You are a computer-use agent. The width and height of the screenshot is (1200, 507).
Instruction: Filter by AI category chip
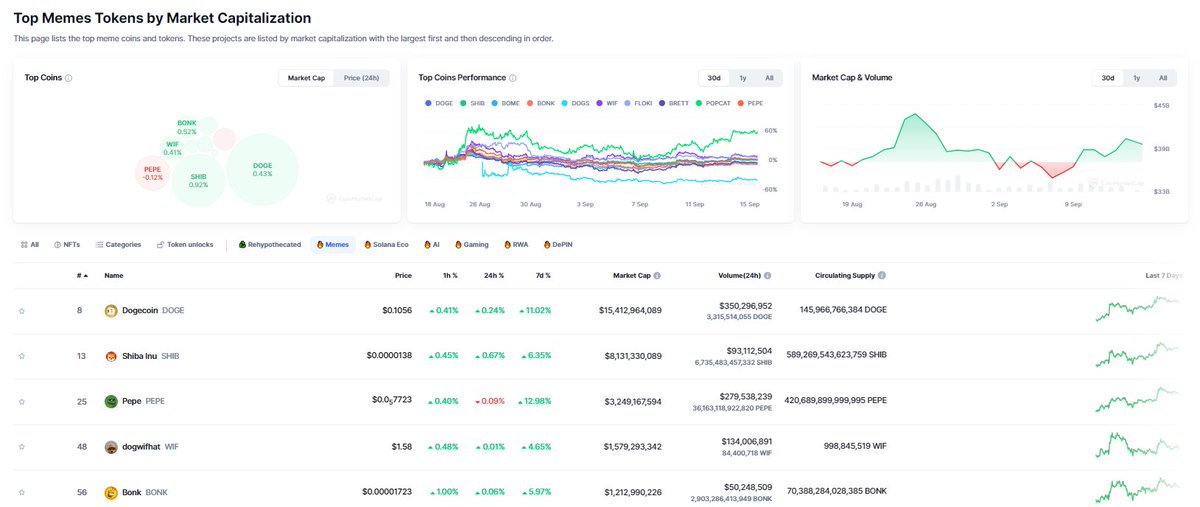(x=432, y=244)
